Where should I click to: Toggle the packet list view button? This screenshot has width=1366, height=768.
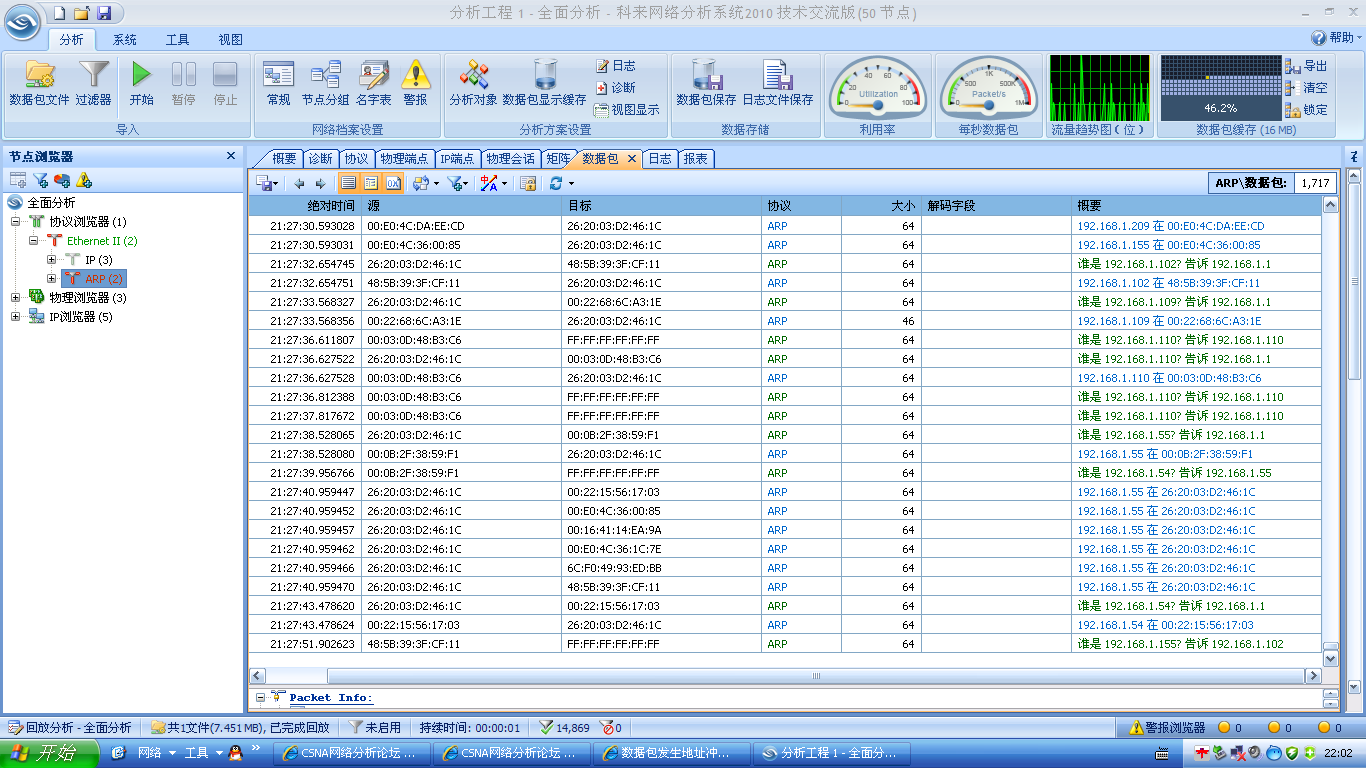pyautogui.click(x=348, y=183)
